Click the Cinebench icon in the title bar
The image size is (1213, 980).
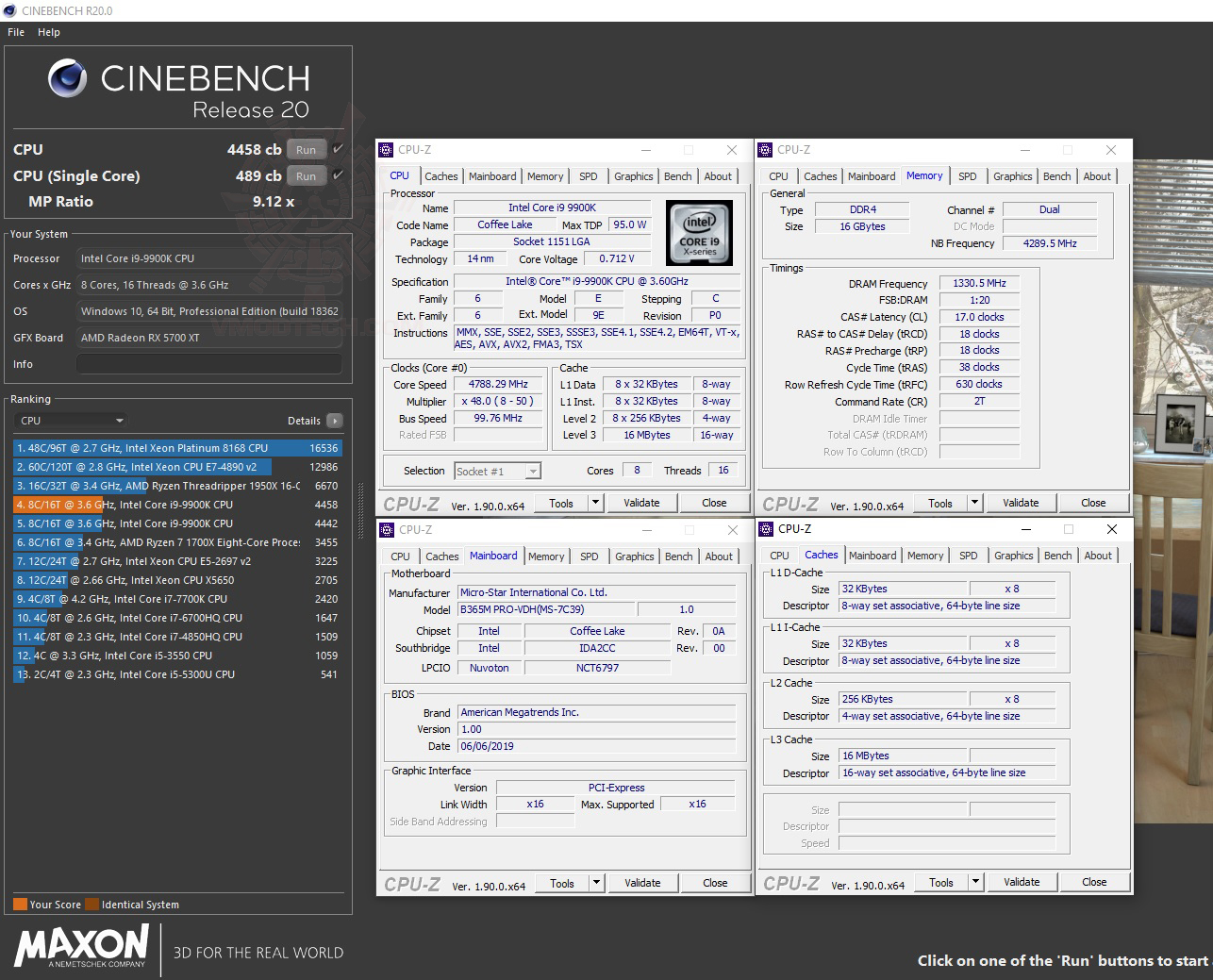8,9
